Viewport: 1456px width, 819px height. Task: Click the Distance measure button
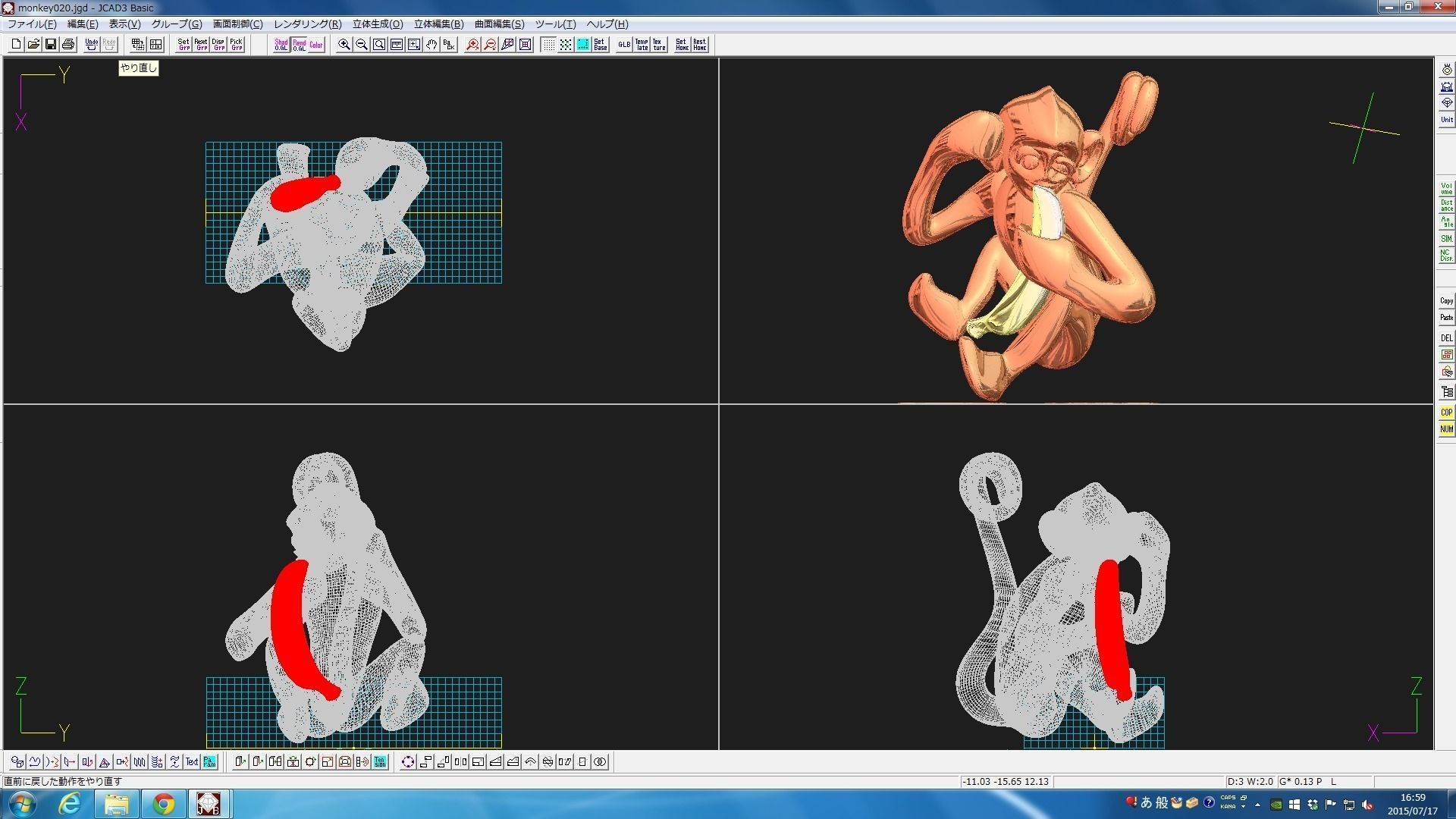[1447, 206]
